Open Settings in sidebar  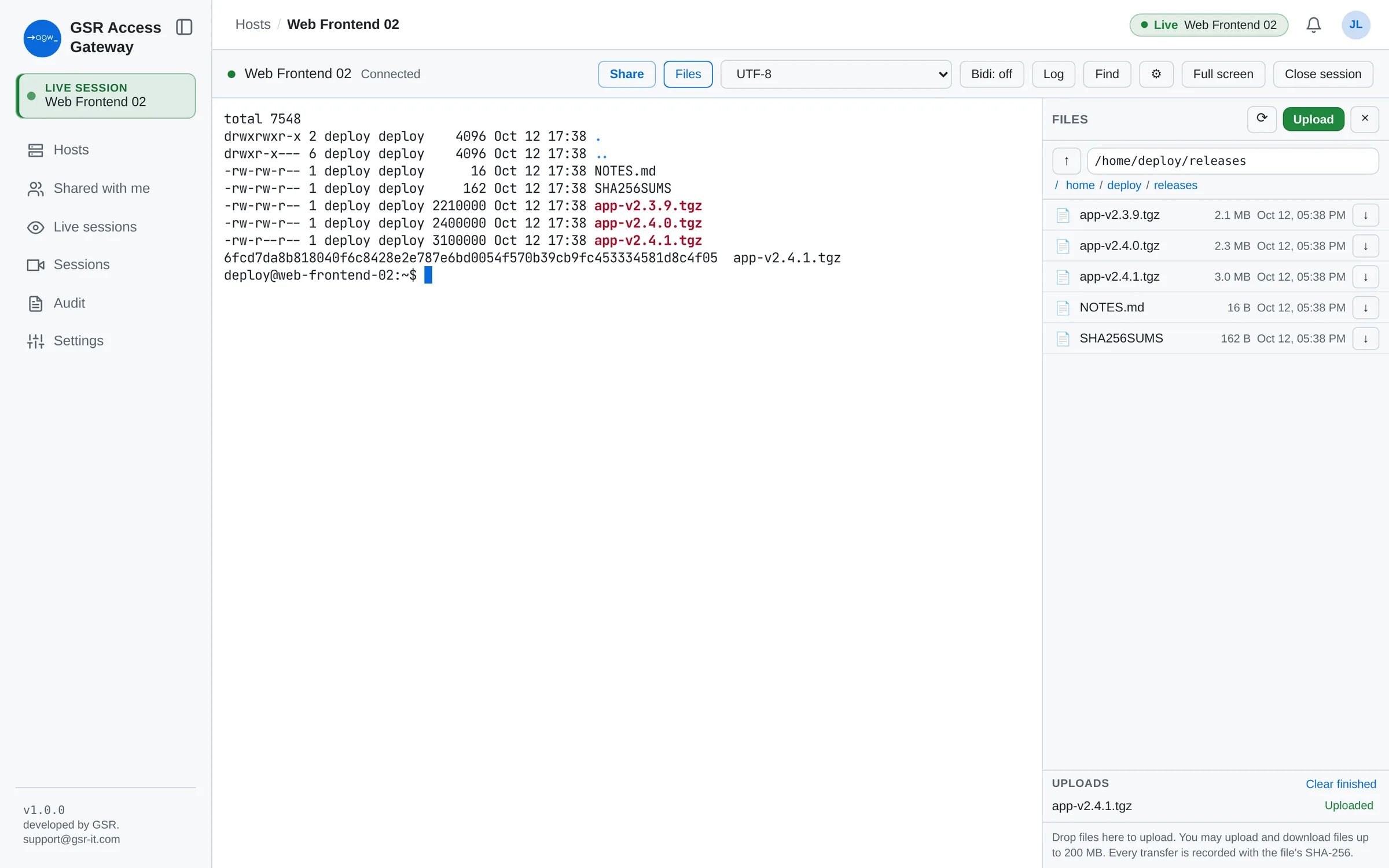click(x=105, y=341)
